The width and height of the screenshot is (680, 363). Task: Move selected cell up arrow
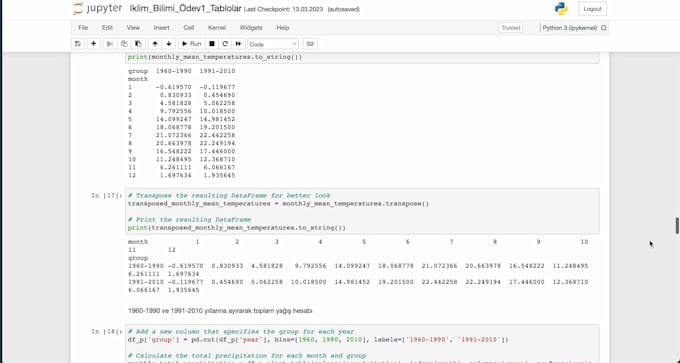pyautogui.click(x=155, y=44)
